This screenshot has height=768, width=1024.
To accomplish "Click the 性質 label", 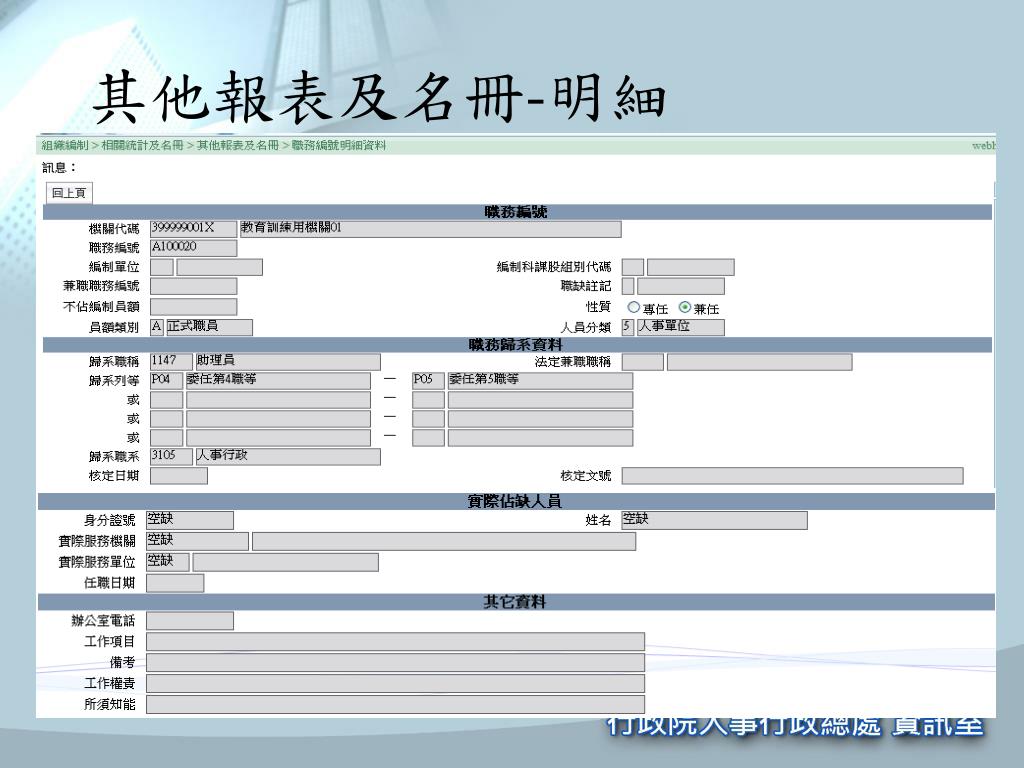I will pyautogui.click(x=598, y=307).
